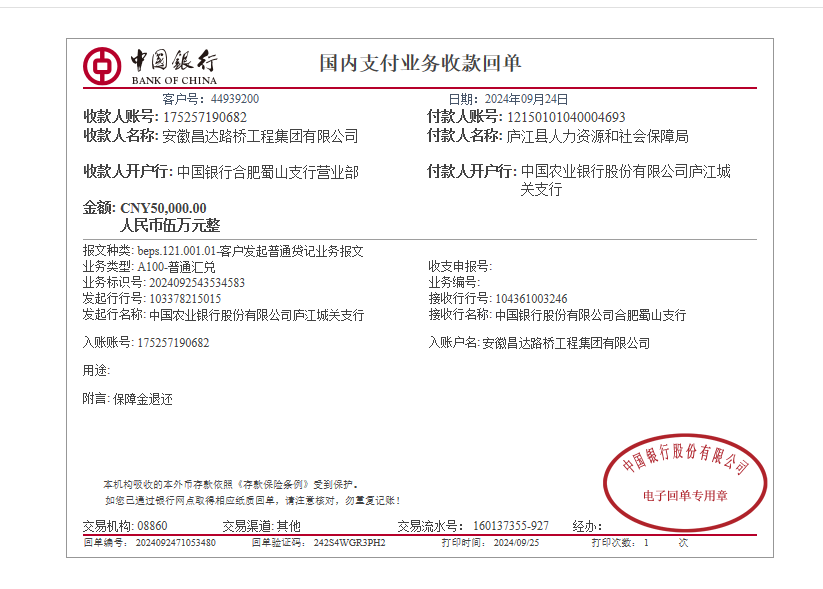Select the customer number 44939200
The height and width of the screenshot is (589, 823).
coord(235,99)
